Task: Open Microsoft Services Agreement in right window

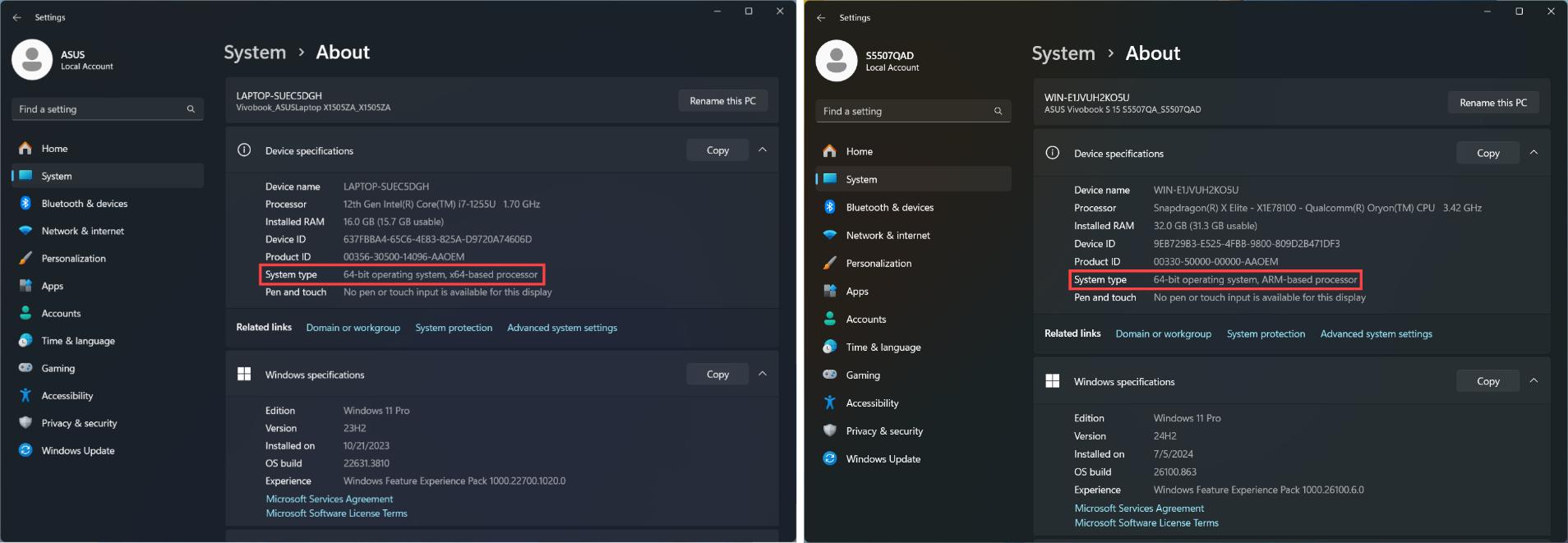Action: click(x=1139, y=508)
